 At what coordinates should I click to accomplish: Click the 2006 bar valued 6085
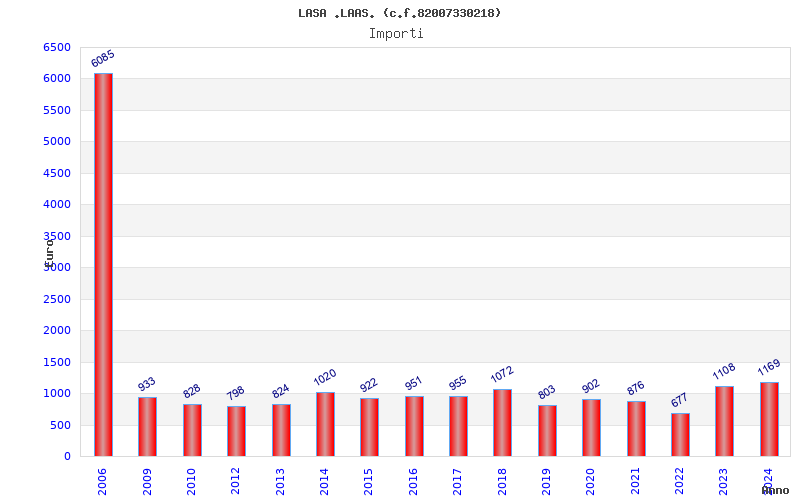103,265
